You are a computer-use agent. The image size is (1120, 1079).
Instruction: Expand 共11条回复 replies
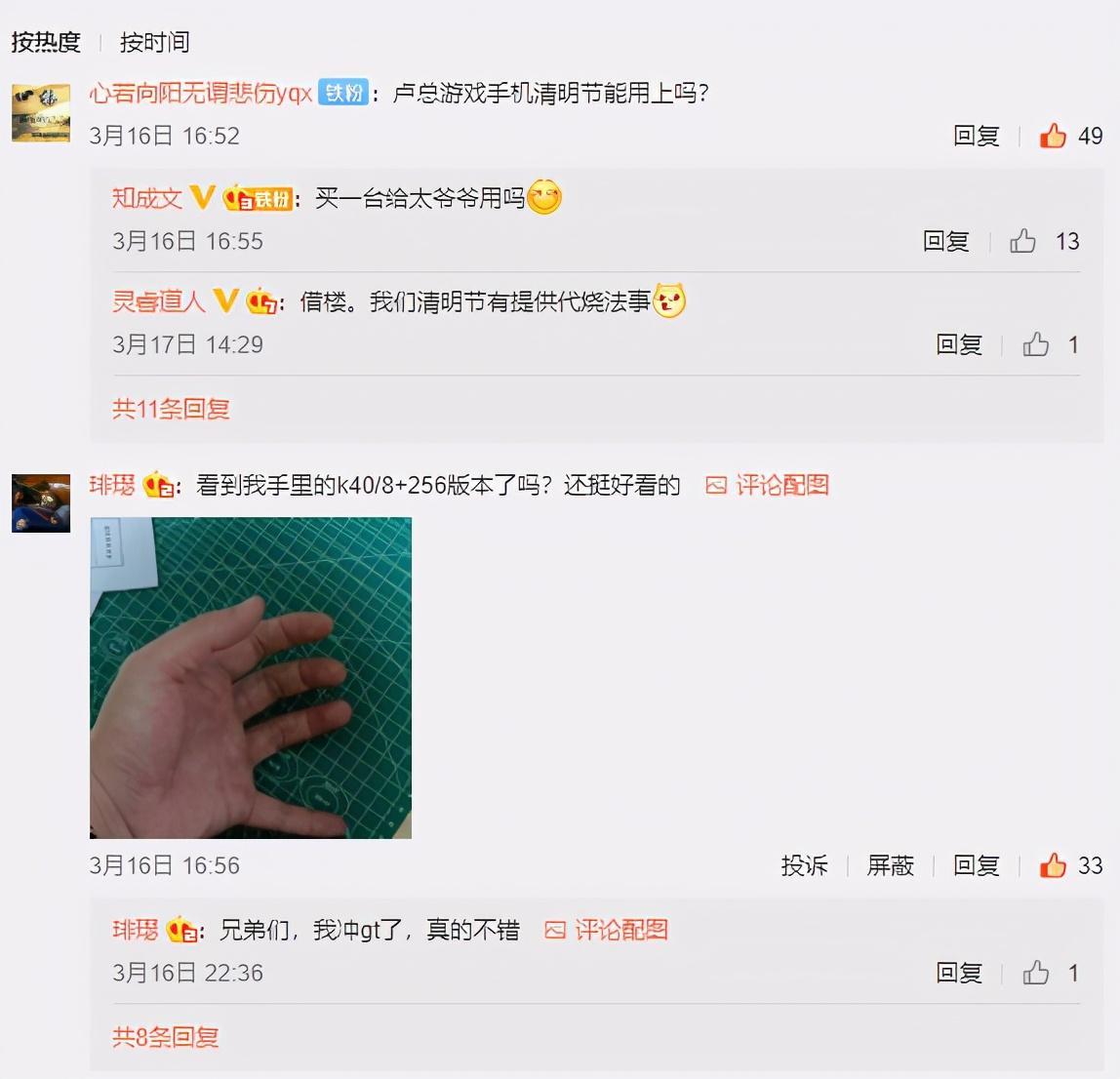(171, 409)
